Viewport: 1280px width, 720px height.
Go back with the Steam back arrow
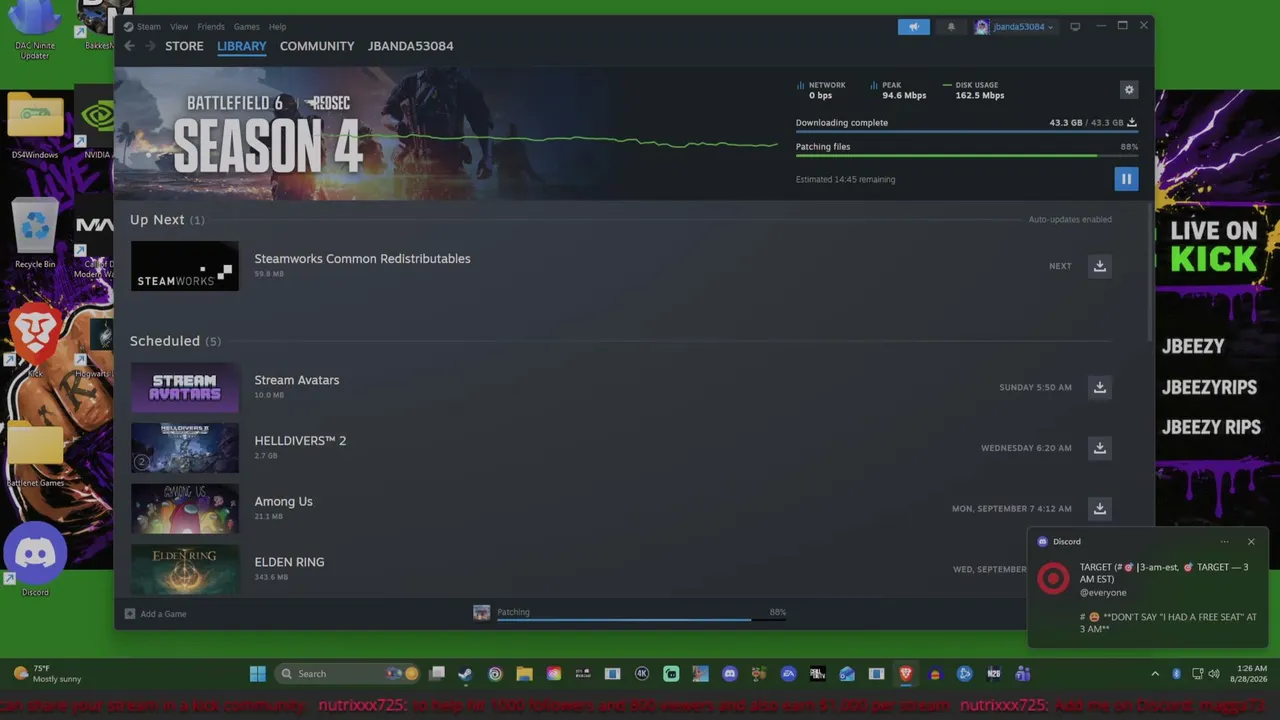click(129, 46)
